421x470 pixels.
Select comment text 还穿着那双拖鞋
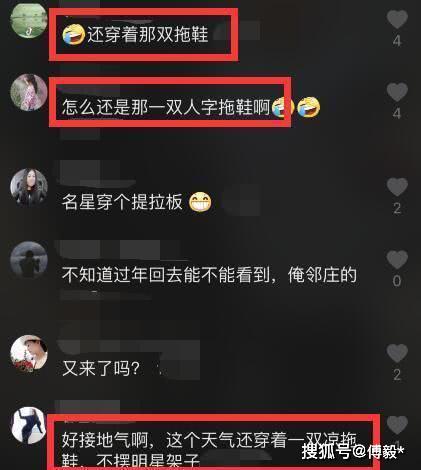click(148, 34)
